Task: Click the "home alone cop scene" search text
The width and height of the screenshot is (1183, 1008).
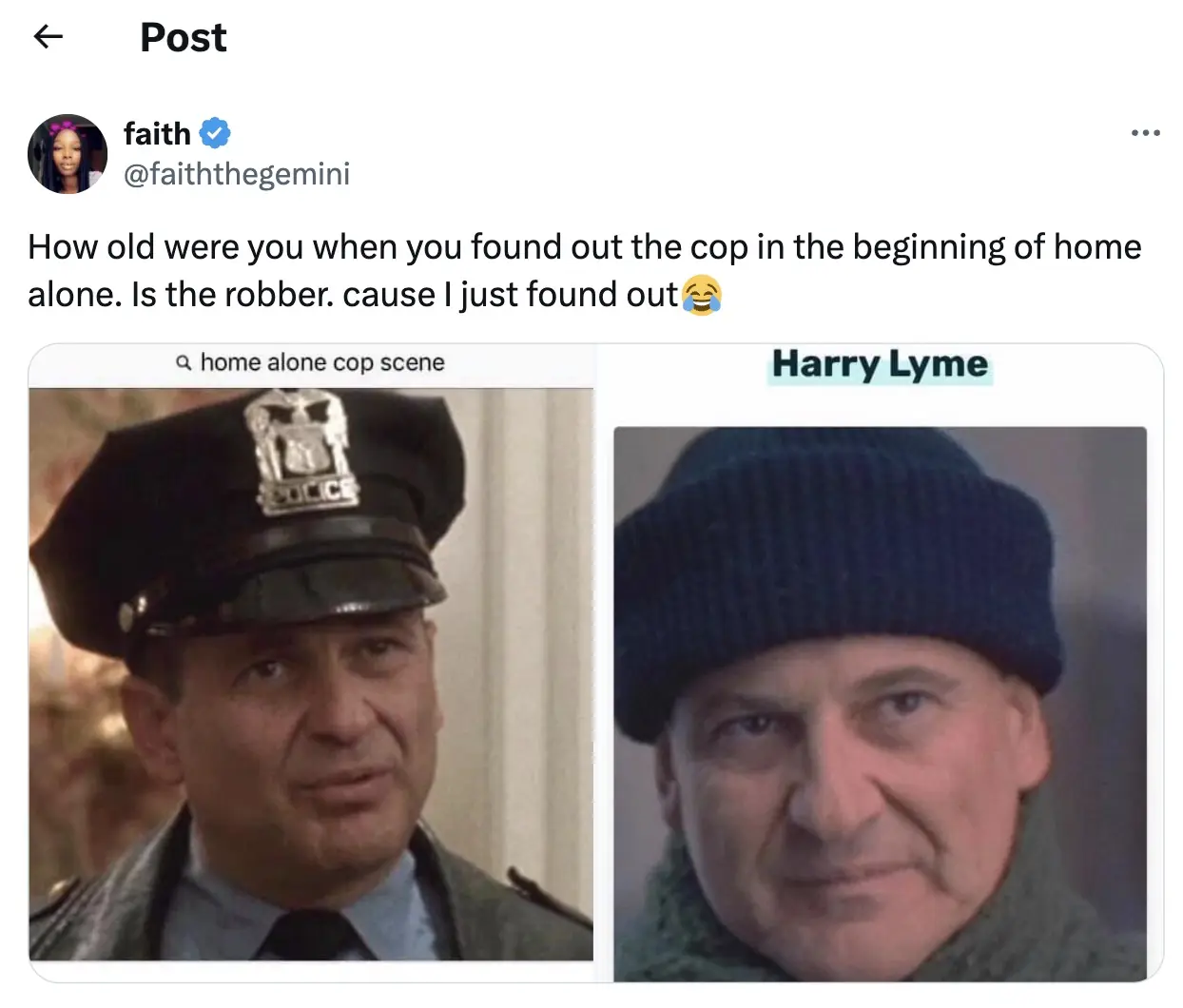Action: 322,363
